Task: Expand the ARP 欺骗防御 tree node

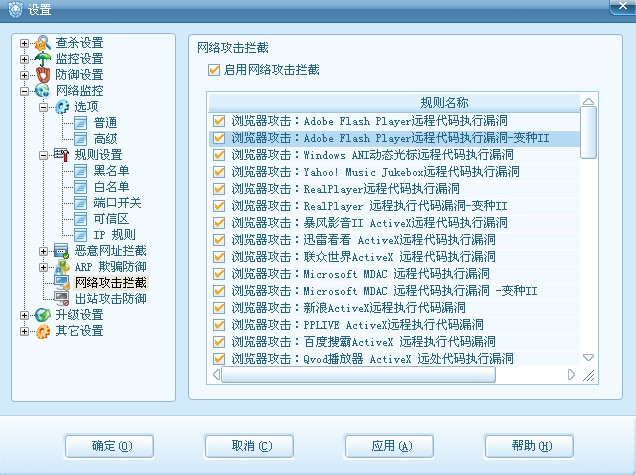Action: 43,267
